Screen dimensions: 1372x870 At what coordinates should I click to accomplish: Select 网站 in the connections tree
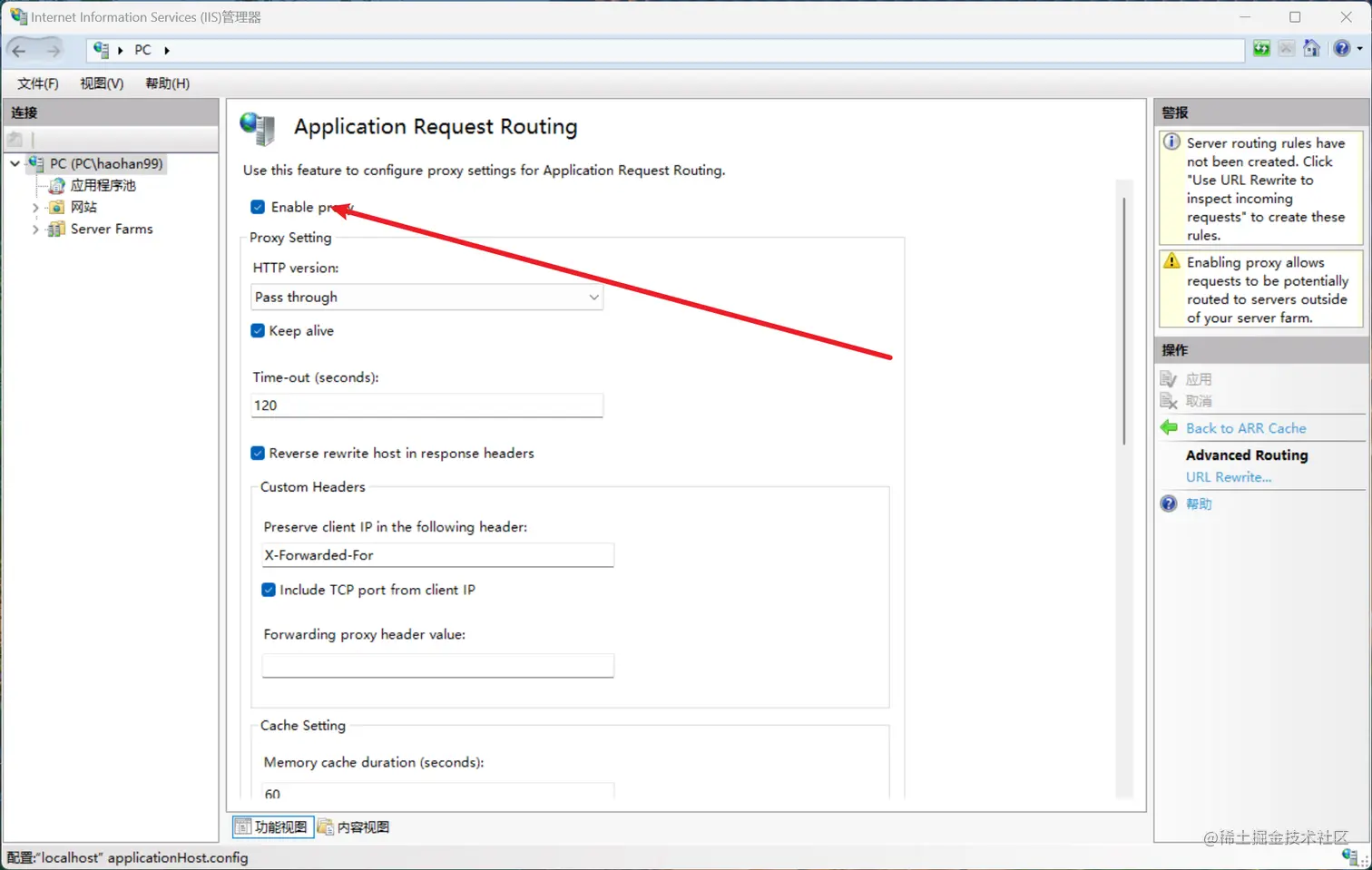[x=83, y=207]
